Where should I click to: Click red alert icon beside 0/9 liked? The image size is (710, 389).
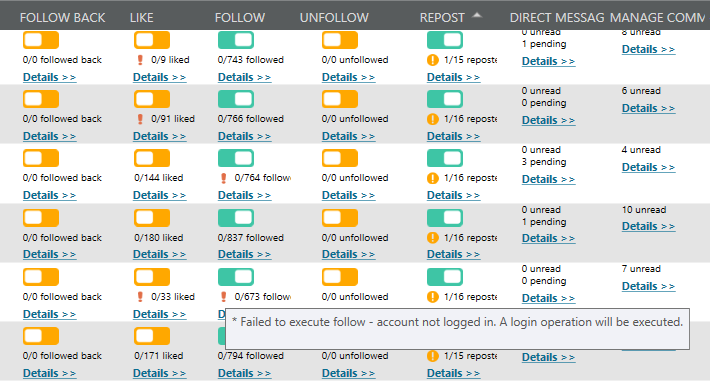coord(140,60)
